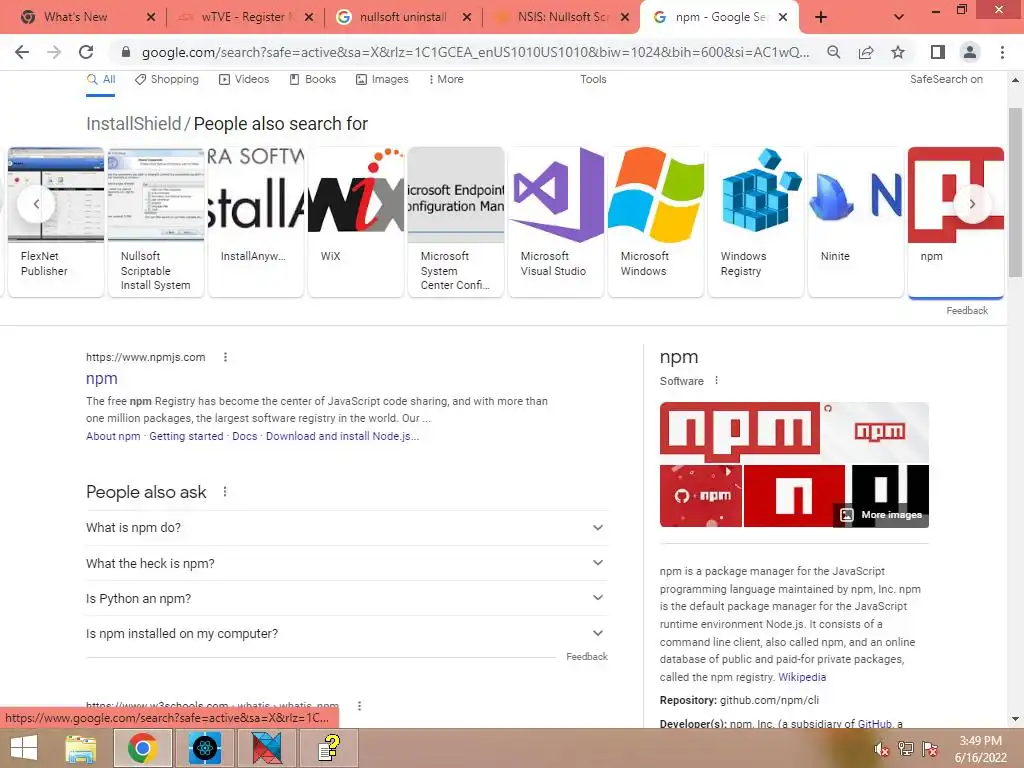Open the Microsoft Windows card
1024x768 pixels.
656,221
